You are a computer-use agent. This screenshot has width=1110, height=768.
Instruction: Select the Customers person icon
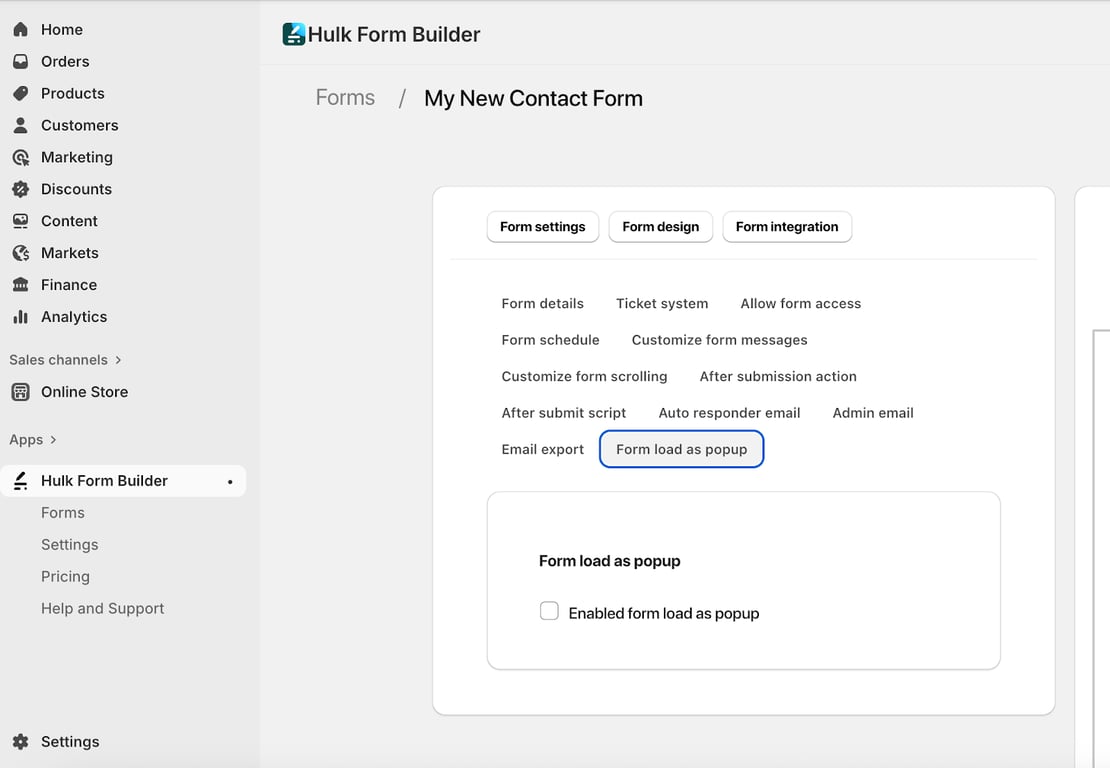(x=20, y=126)
